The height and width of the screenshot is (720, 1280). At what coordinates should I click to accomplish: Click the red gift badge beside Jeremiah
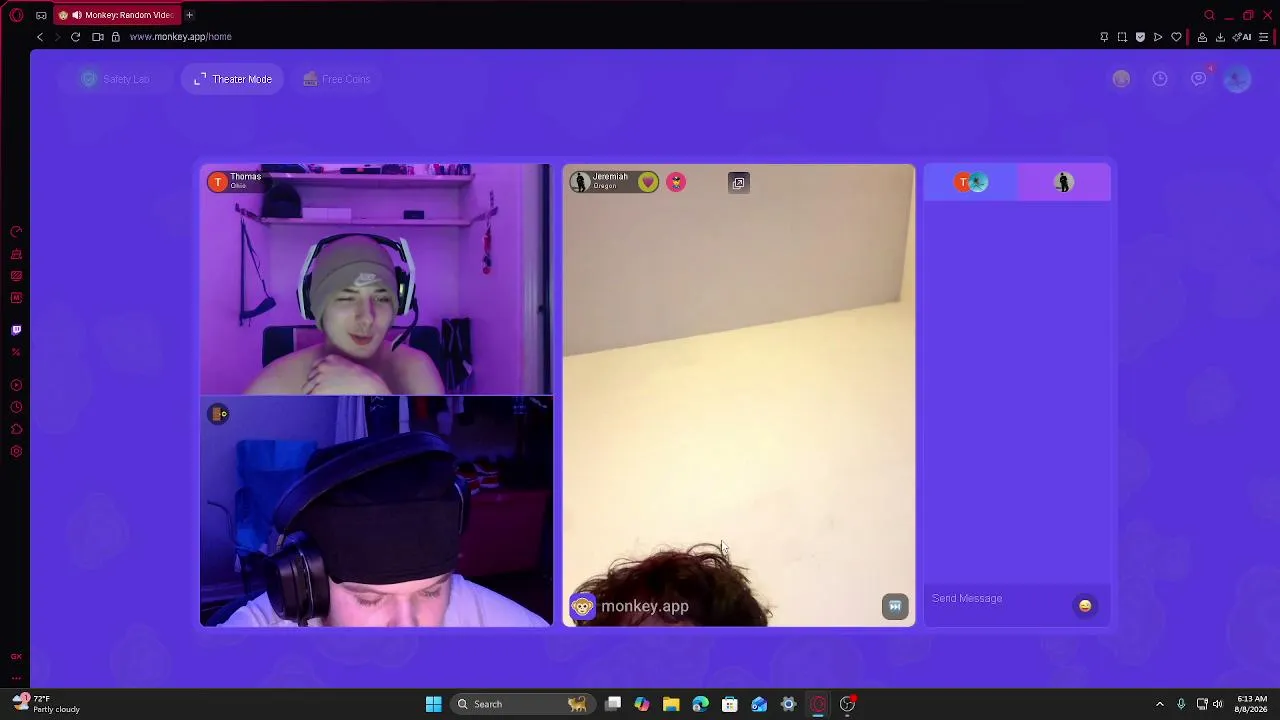click(676, 182)
